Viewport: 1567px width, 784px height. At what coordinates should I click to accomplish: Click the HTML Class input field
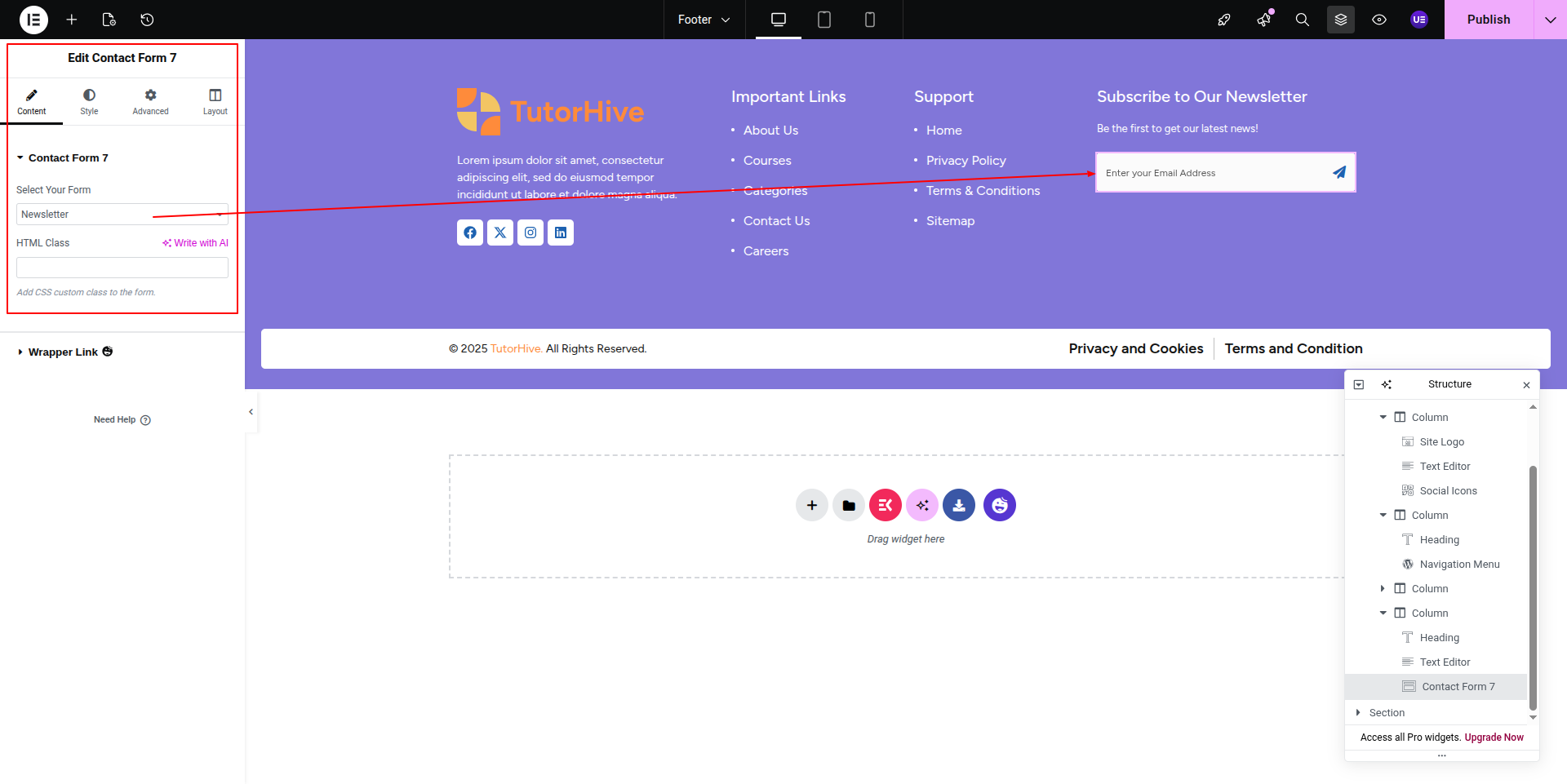tap(122, 268)
